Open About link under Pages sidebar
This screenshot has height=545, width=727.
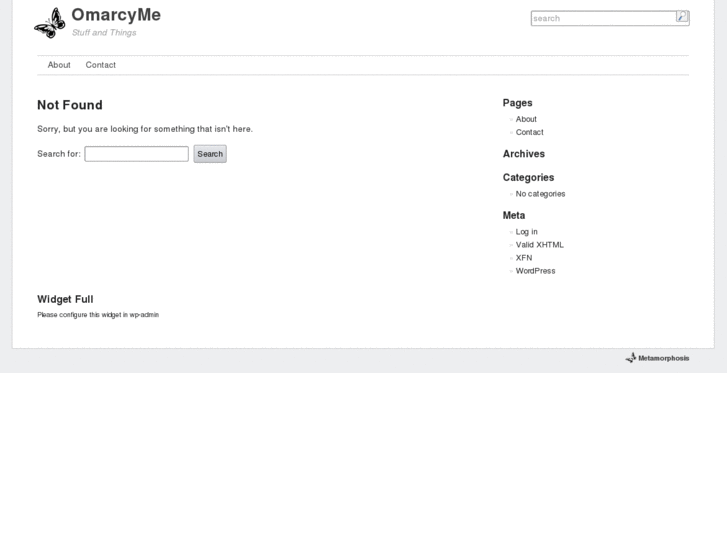[526, 119]
